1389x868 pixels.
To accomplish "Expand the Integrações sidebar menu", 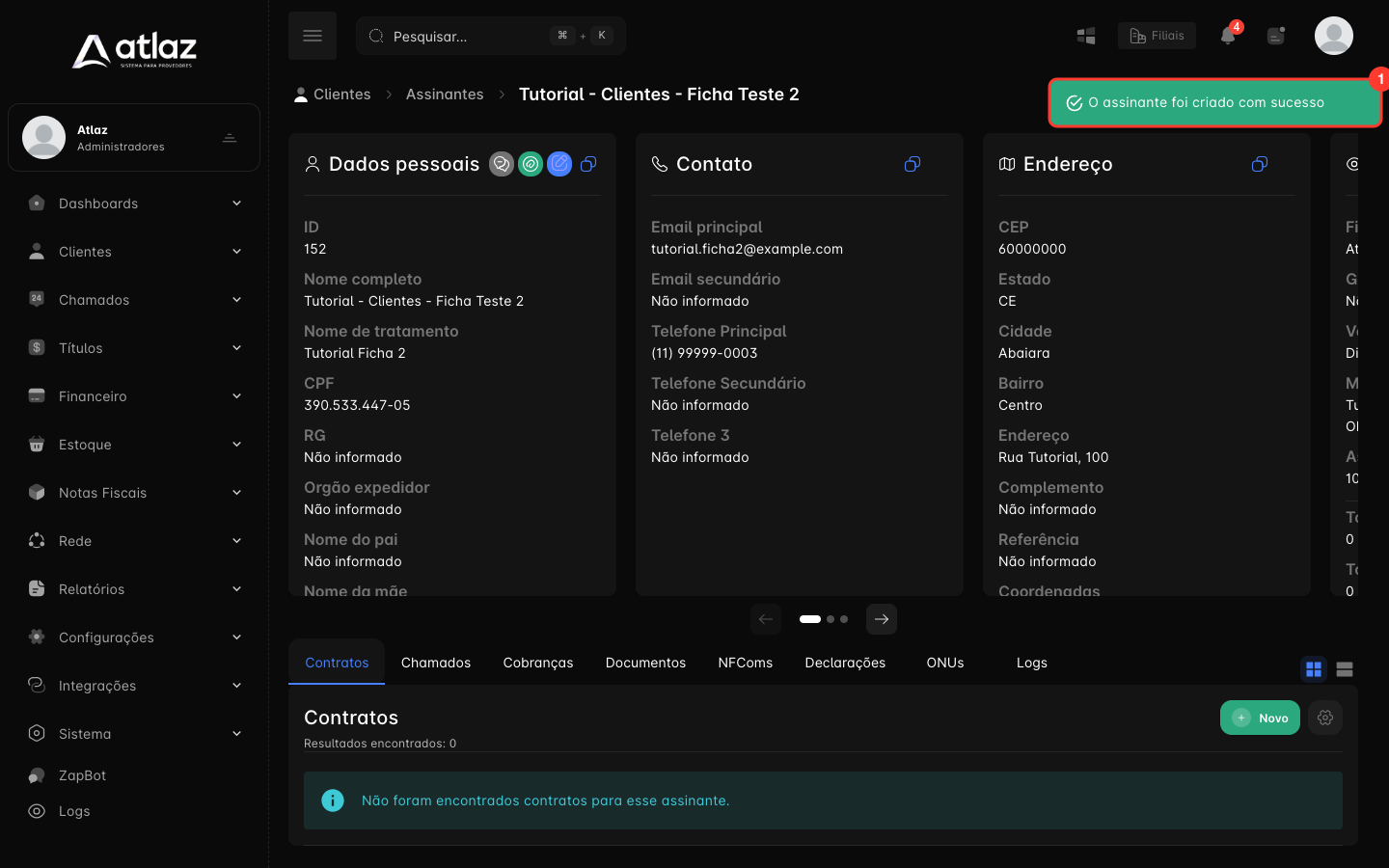I will coord(135,686).
